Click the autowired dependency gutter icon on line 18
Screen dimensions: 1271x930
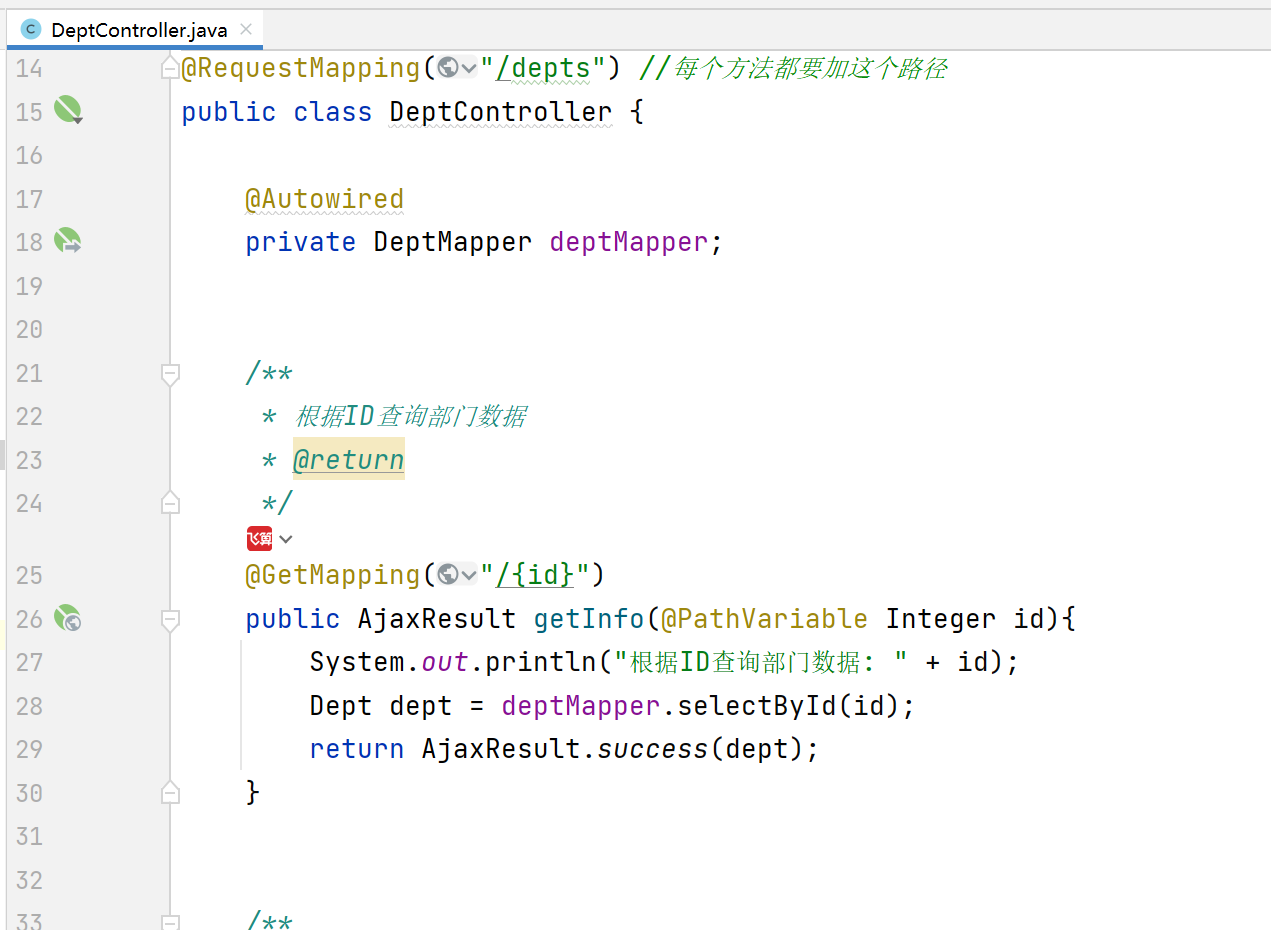(67, 241)
